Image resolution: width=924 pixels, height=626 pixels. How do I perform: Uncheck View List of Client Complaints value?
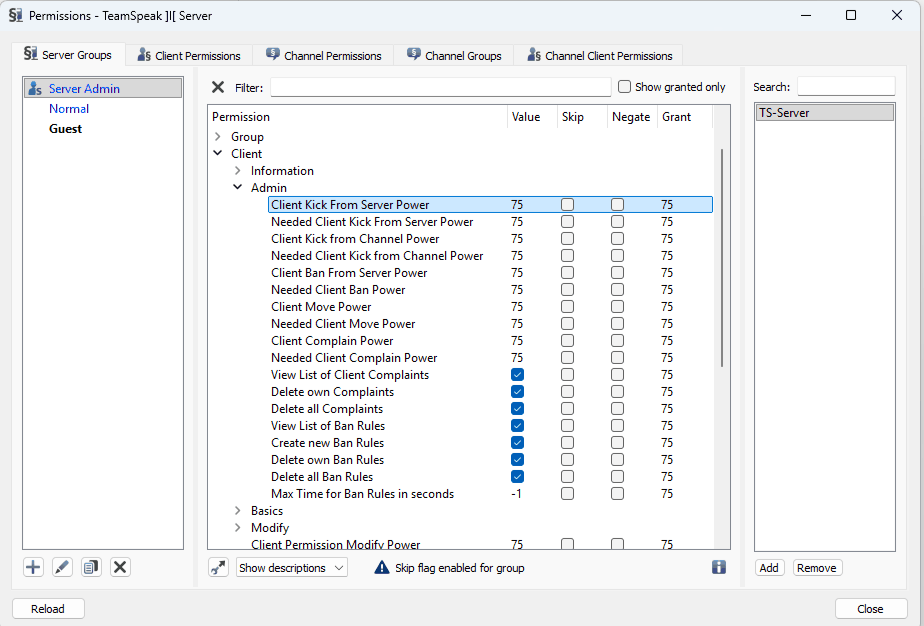click(517, 375)
